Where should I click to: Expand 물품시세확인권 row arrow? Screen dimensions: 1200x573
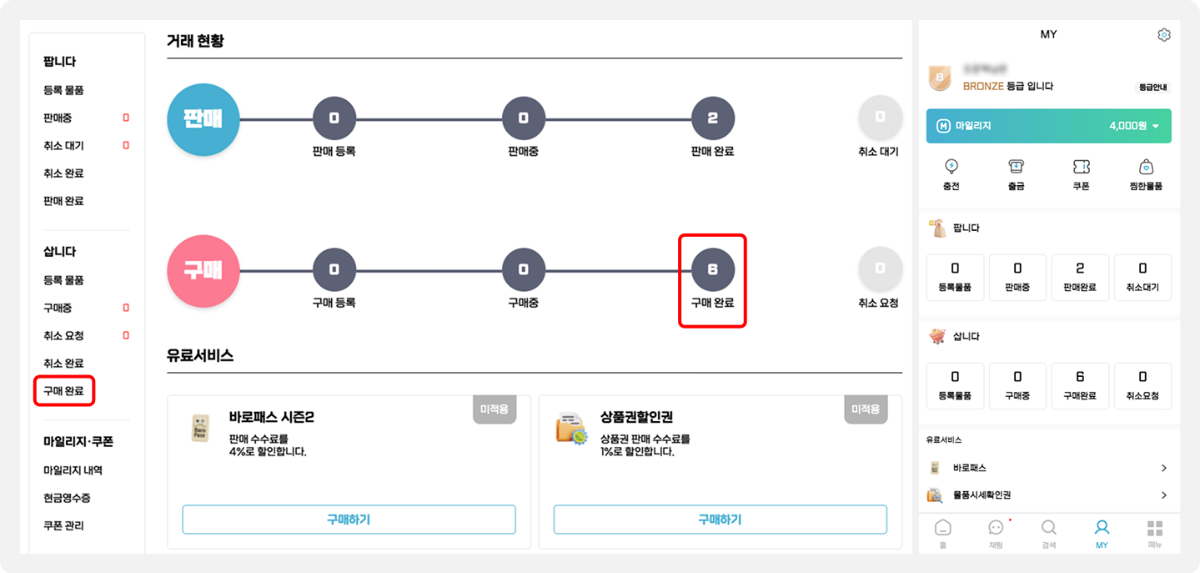[1163, 495]
